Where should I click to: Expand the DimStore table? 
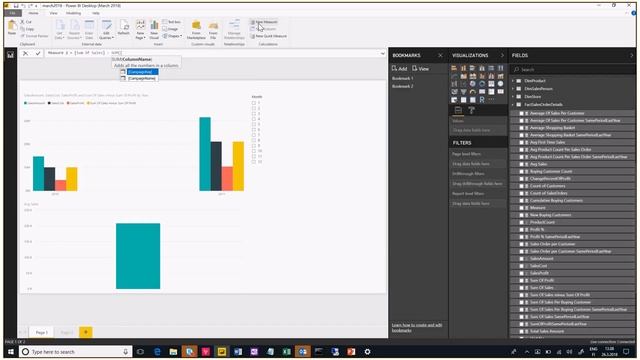pyautogui.click(x=513, y=97)
